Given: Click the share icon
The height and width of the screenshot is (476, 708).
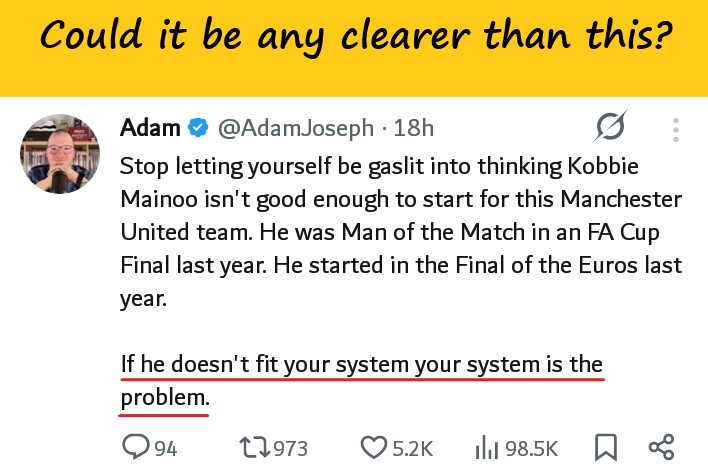Looking at the screenshot, I should coord(661,447).
